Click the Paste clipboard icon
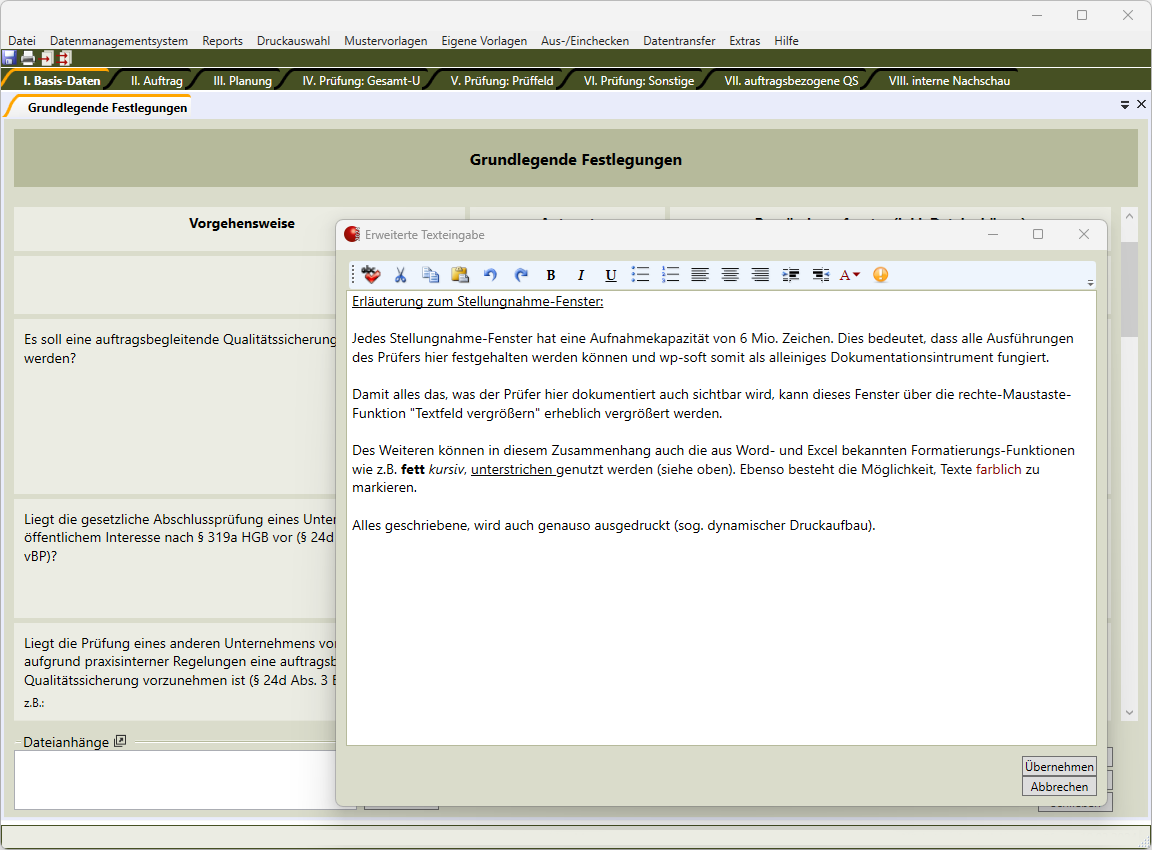 click(460, 275)
